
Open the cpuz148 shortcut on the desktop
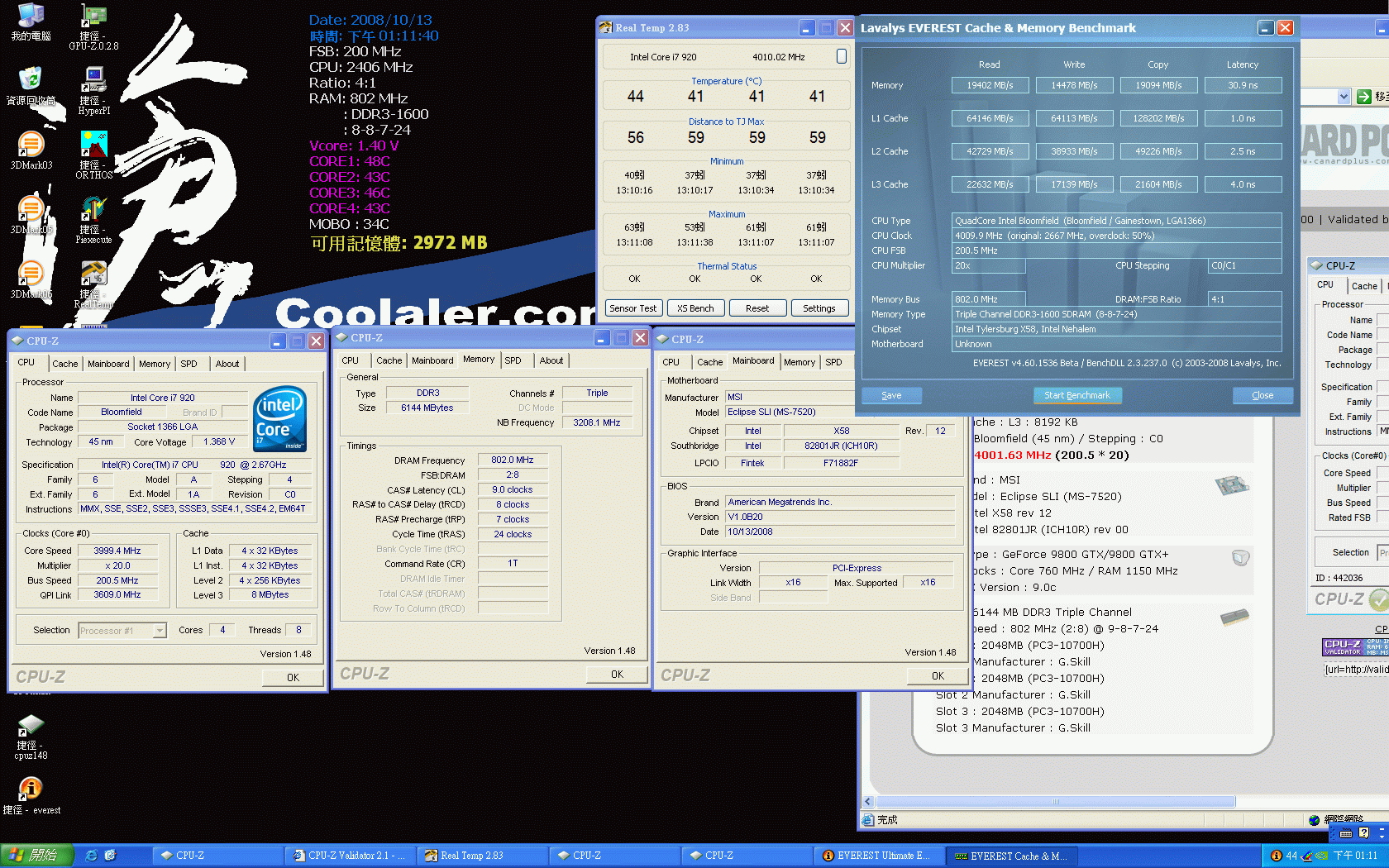pos(31,737)
